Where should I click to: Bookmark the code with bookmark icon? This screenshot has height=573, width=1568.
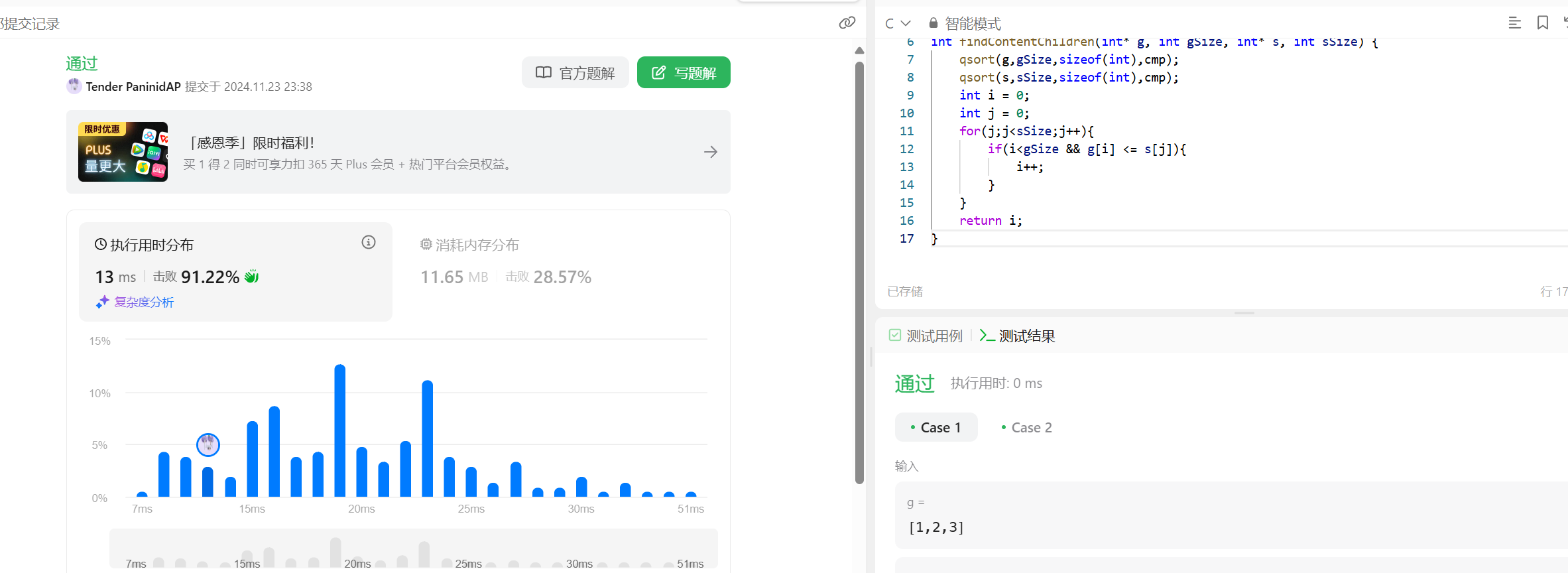coord(1543,23)
